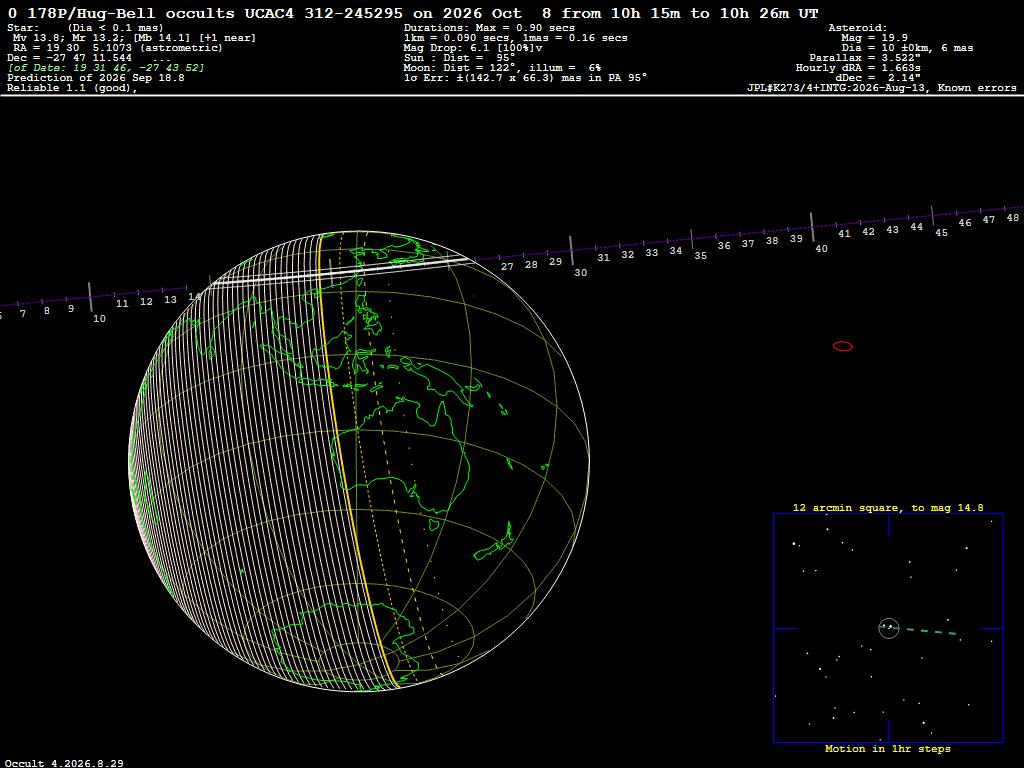Click the minute 10 tick on path line
The image size is (1024, 768).
click(90, 296)
